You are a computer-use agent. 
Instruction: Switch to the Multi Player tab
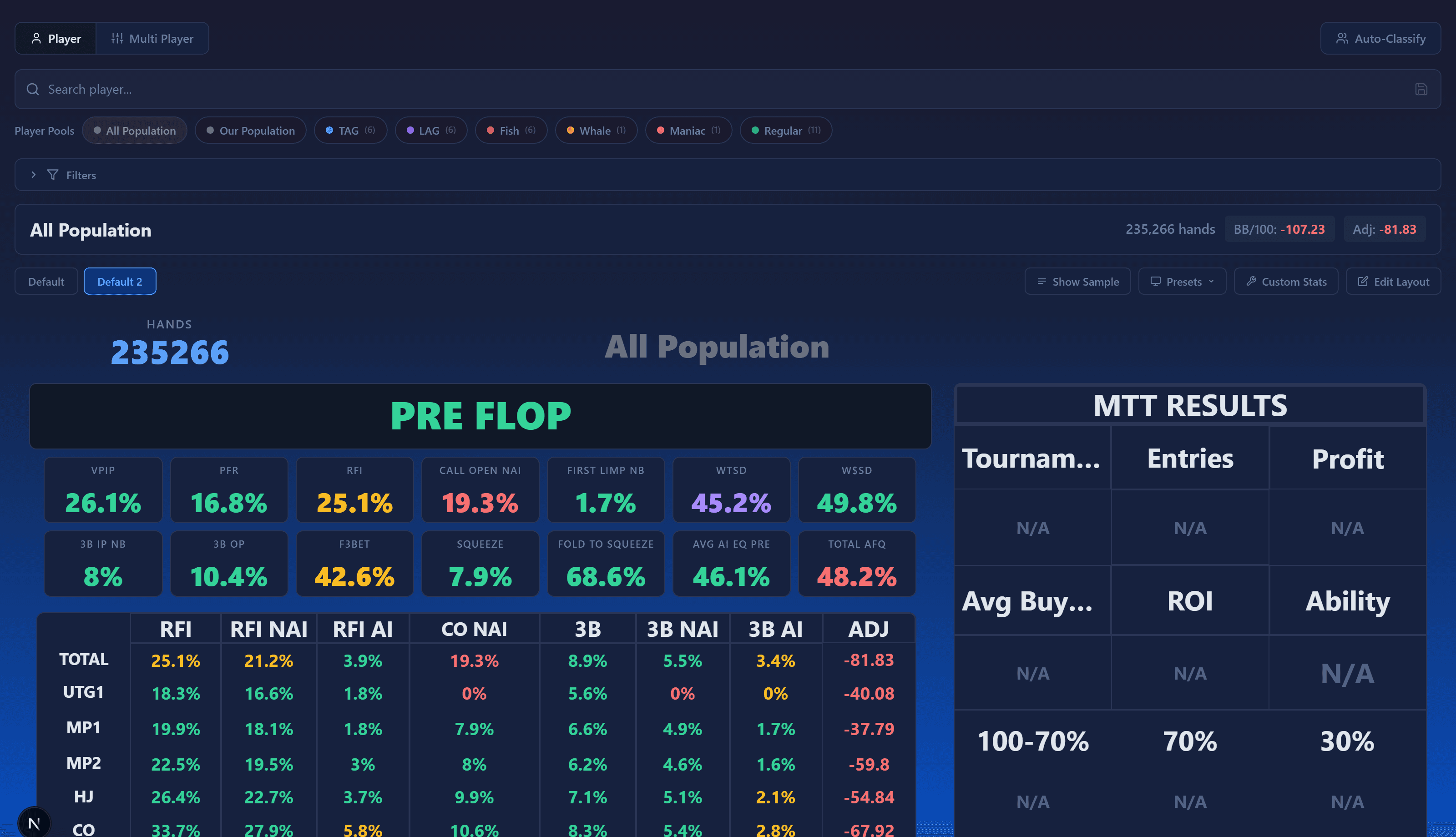click(152, 39)
